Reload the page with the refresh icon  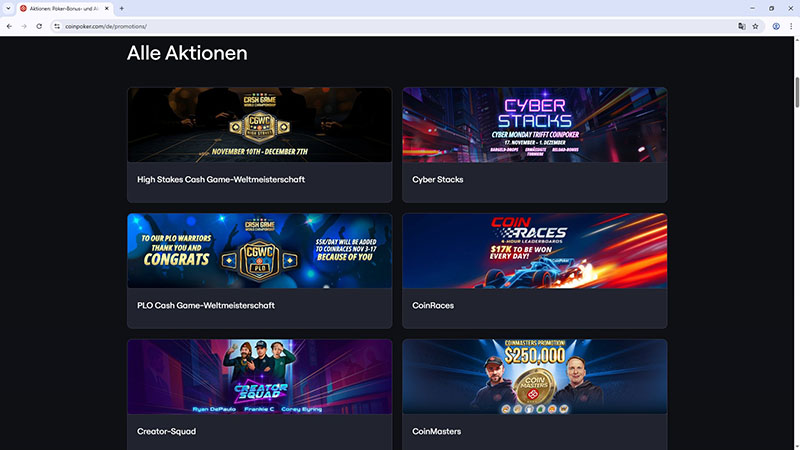click(39, 26)
